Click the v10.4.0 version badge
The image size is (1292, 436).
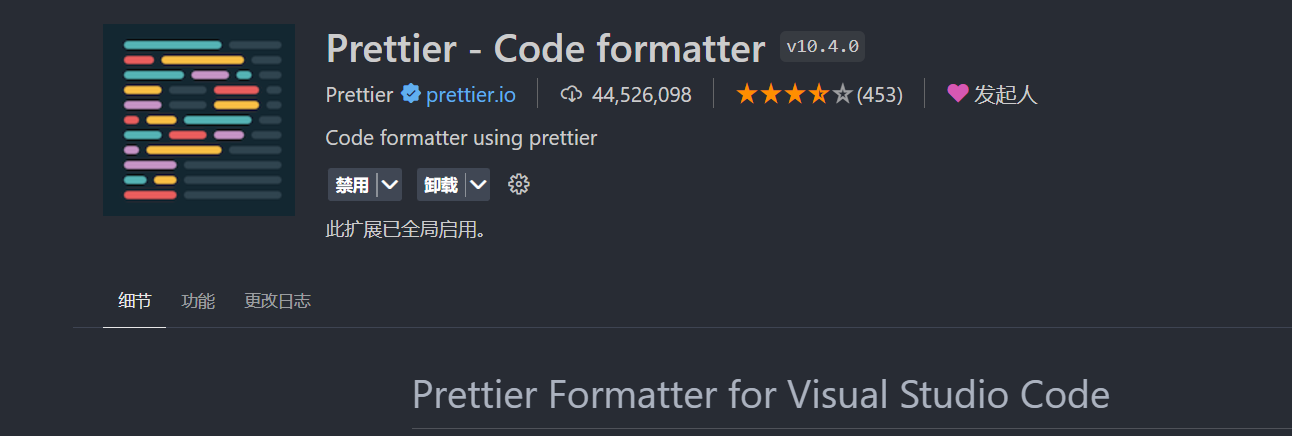coord(822,46)
